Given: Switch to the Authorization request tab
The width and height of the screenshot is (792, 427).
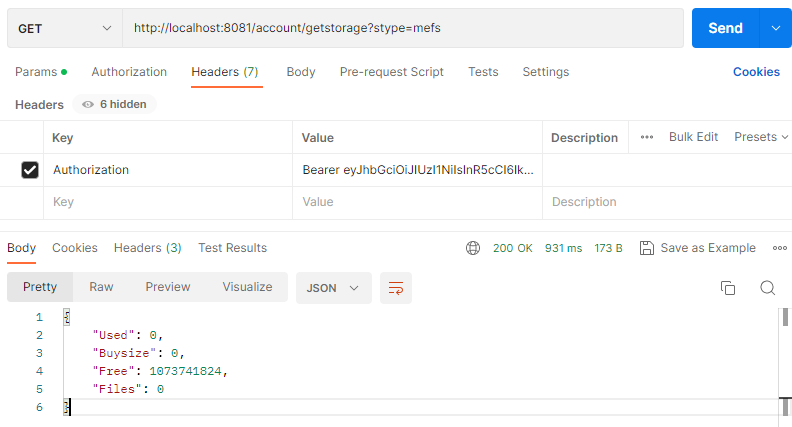Looking at the screenshot, I should click(x=129, y=72).
